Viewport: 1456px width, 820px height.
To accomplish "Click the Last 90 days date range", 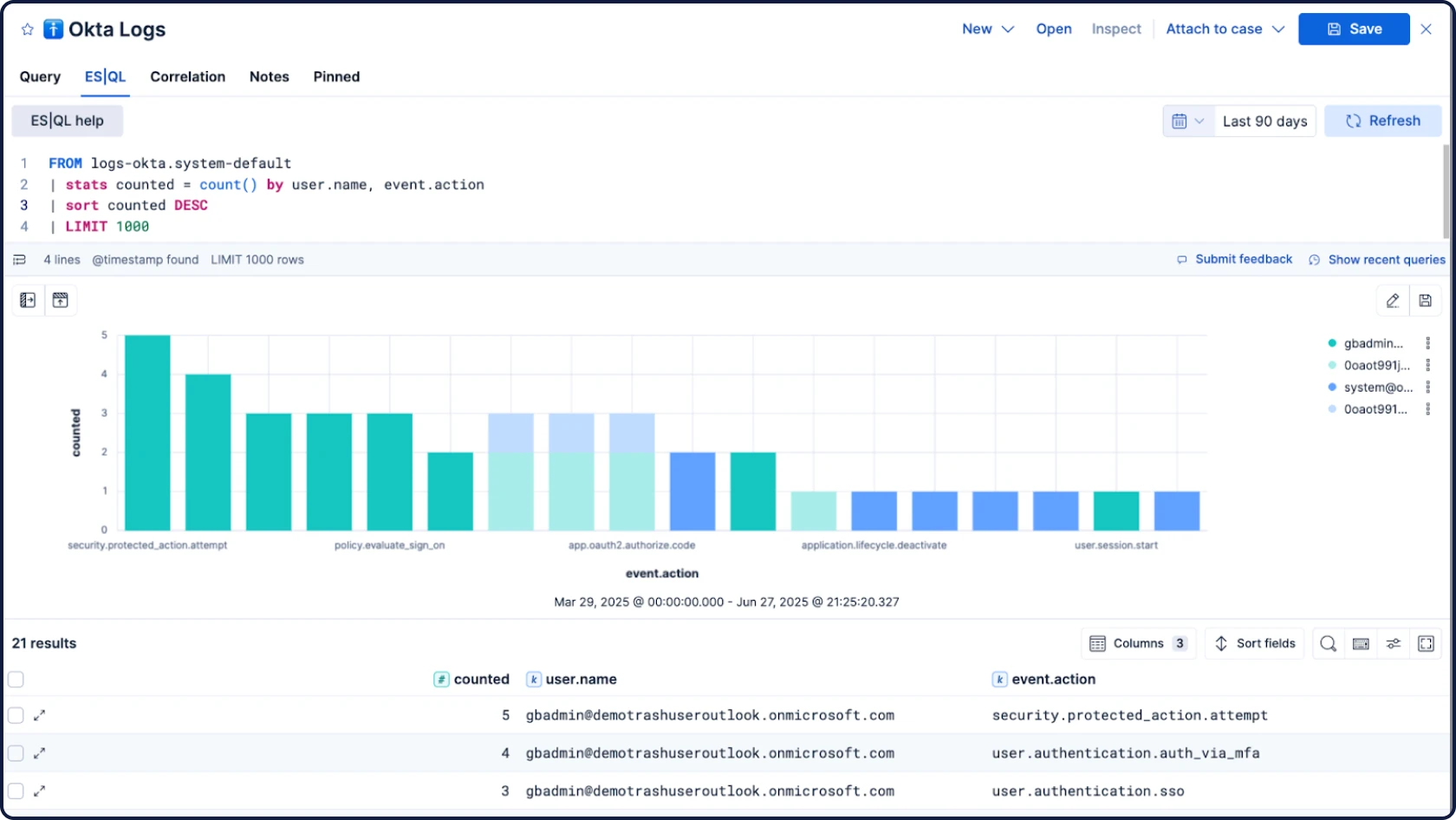I will [x=1264, y=121].
